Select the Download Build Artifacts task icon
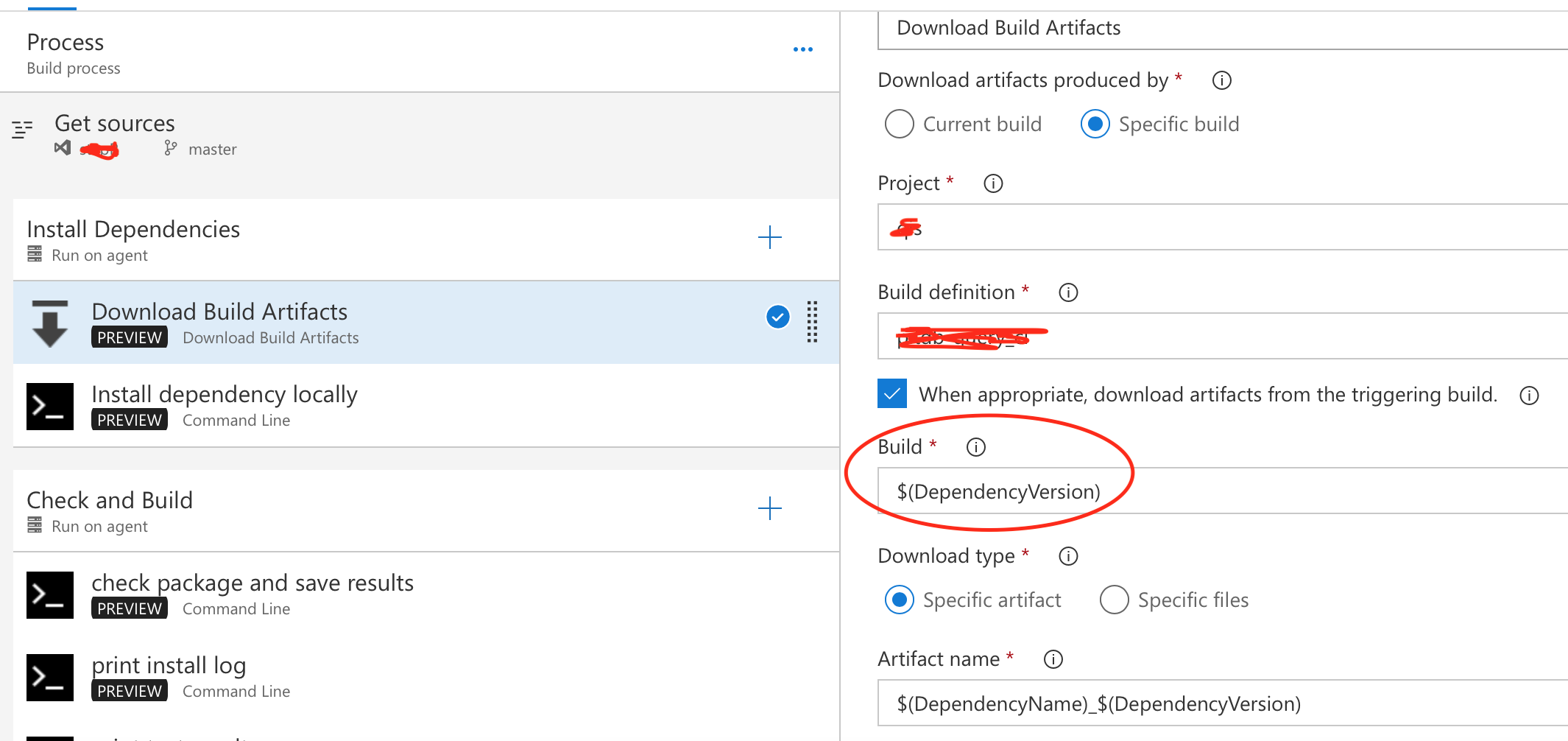Screen dimensions: 1568x741 pyautogui.click(x=49, y=322)
